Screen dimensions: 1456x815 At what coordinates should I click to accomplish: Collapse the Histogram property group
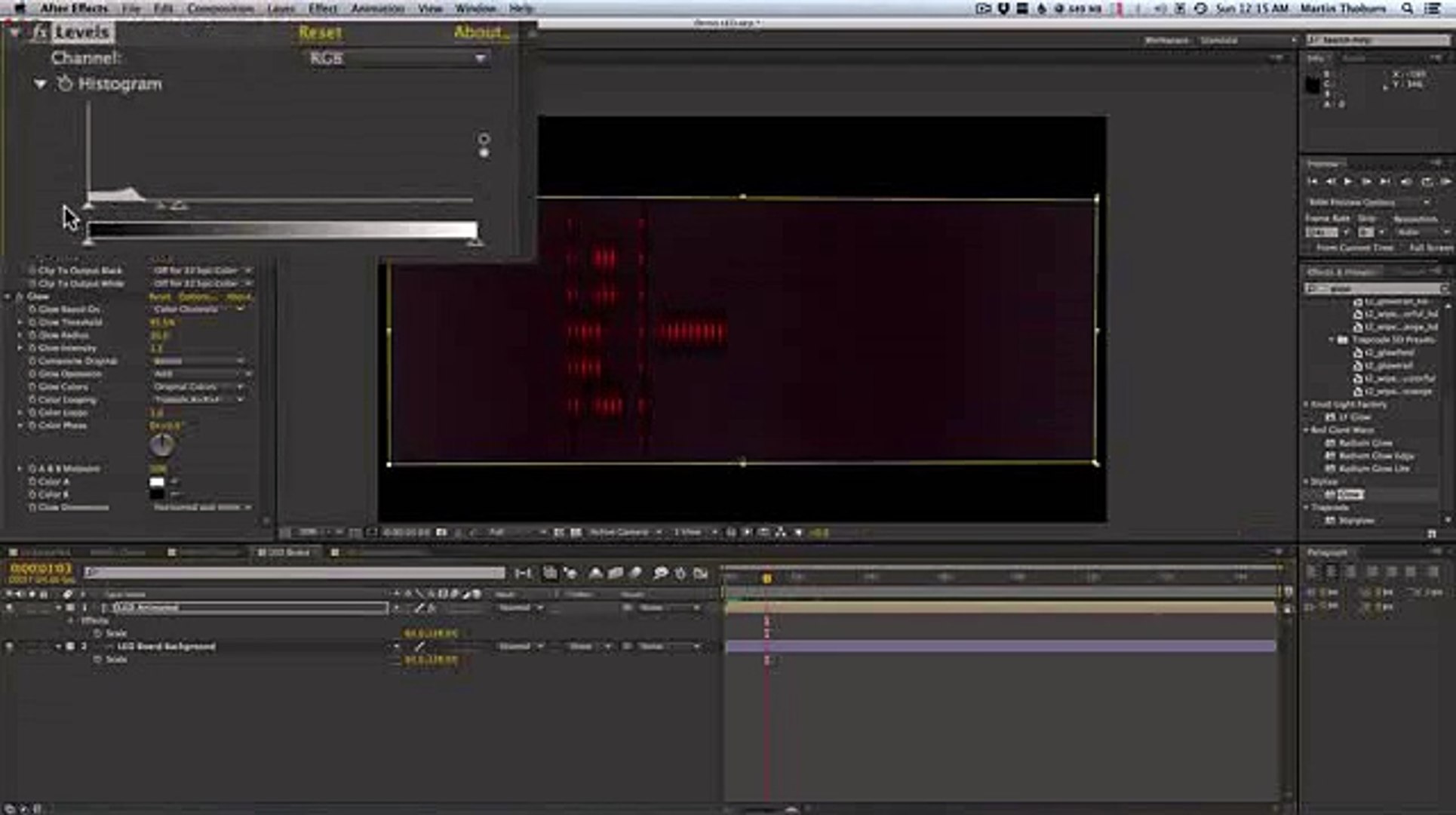tap(40, 84)
